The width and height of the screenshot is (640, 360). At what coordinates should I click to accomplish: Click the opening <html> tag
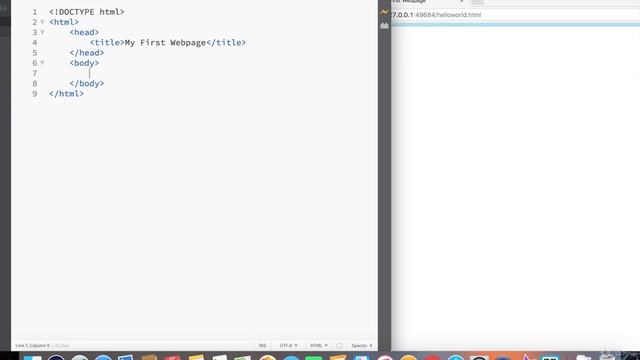64,22
